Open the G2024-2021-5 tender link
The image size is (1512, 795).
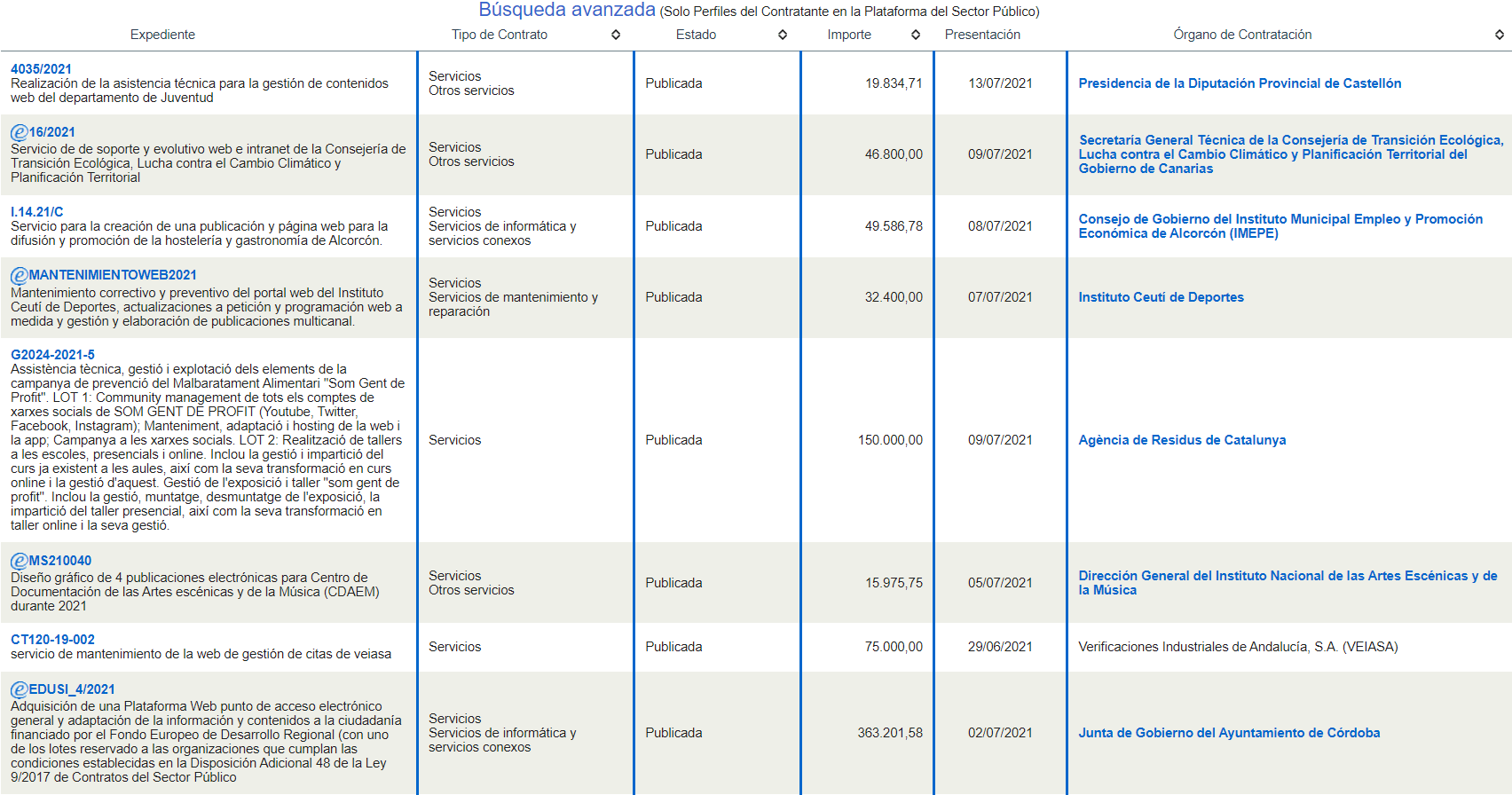coord(52,355)
